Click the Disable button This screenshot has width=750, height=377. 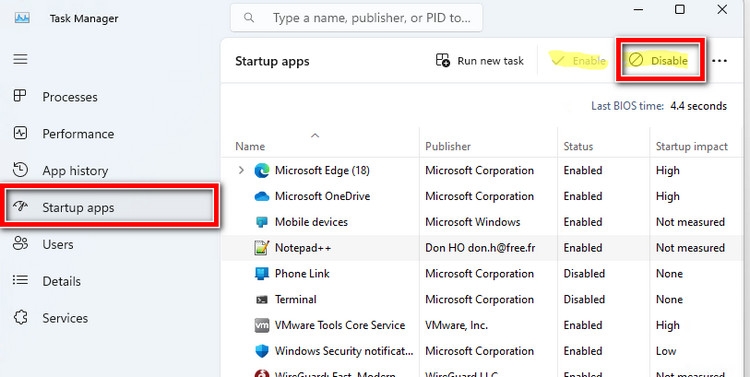coord(659,60)
